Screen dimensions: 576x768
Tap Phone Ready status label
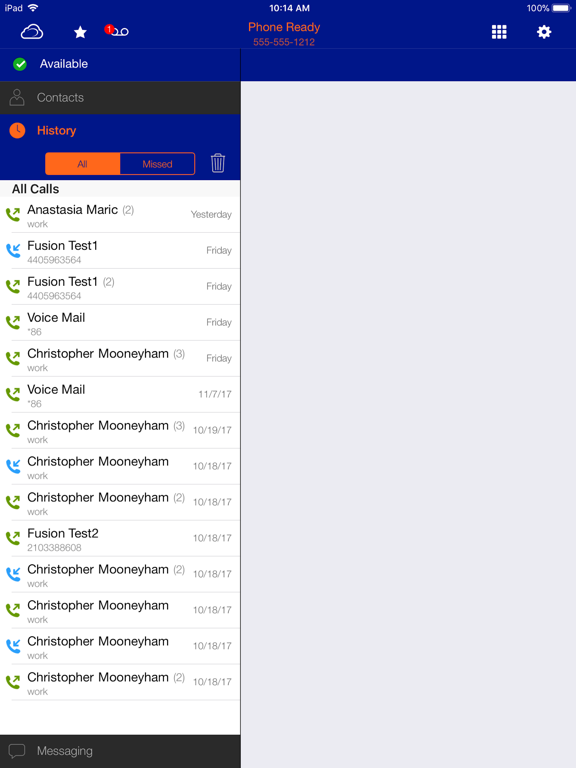pos(284,27)
